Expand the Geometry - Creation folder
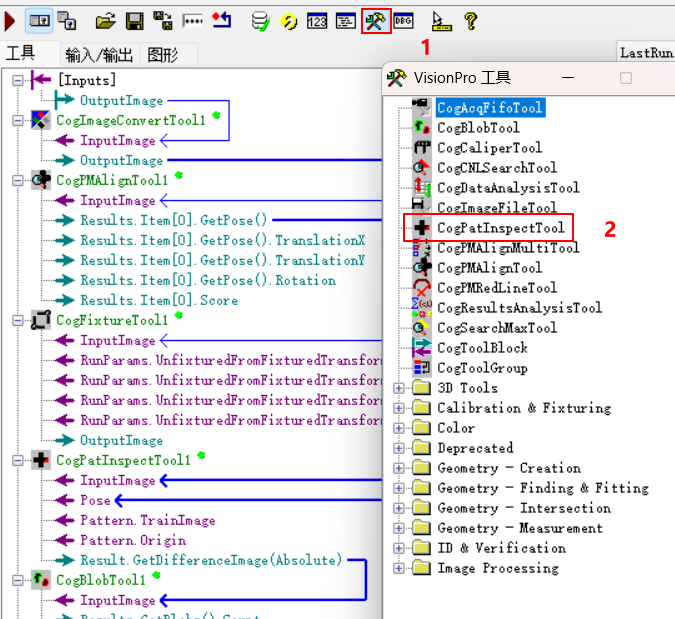 tap(399, 468)
